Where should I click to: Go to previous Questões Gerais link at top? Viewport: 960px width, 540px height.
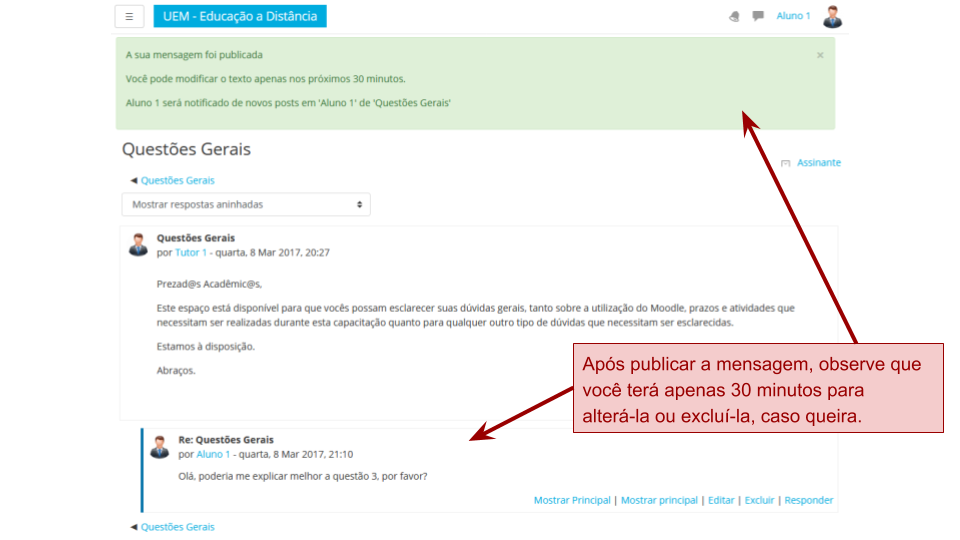(177, 181)
